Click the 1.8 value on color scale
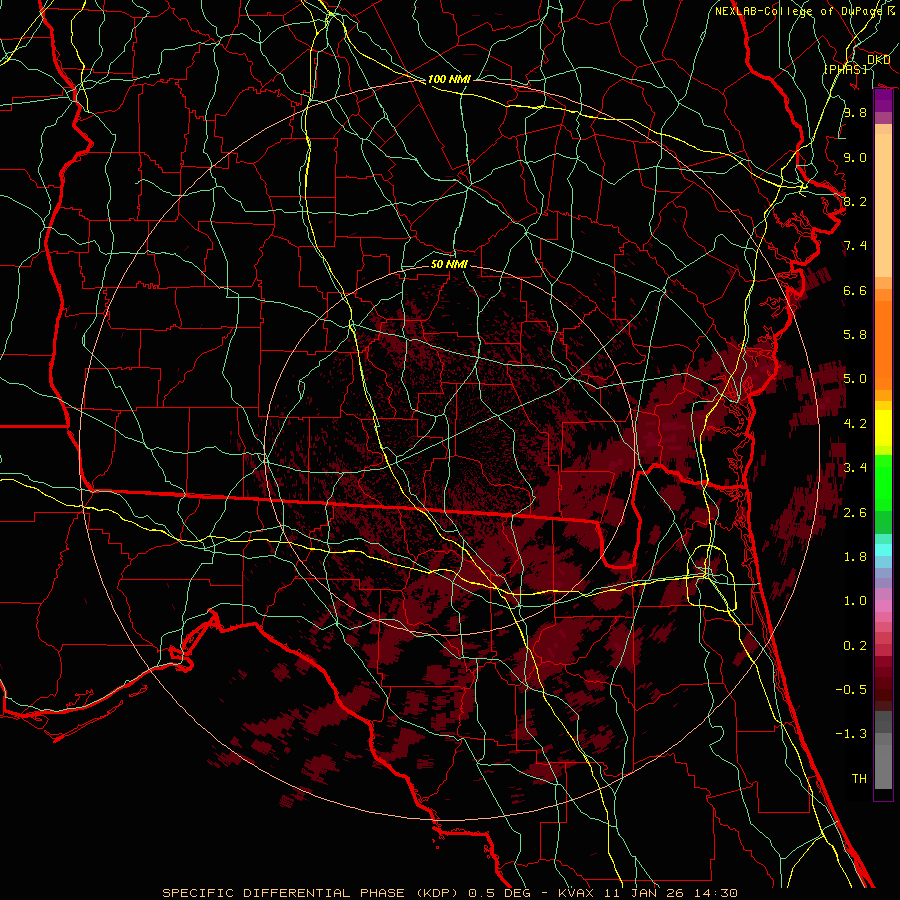 coord(855,557)
